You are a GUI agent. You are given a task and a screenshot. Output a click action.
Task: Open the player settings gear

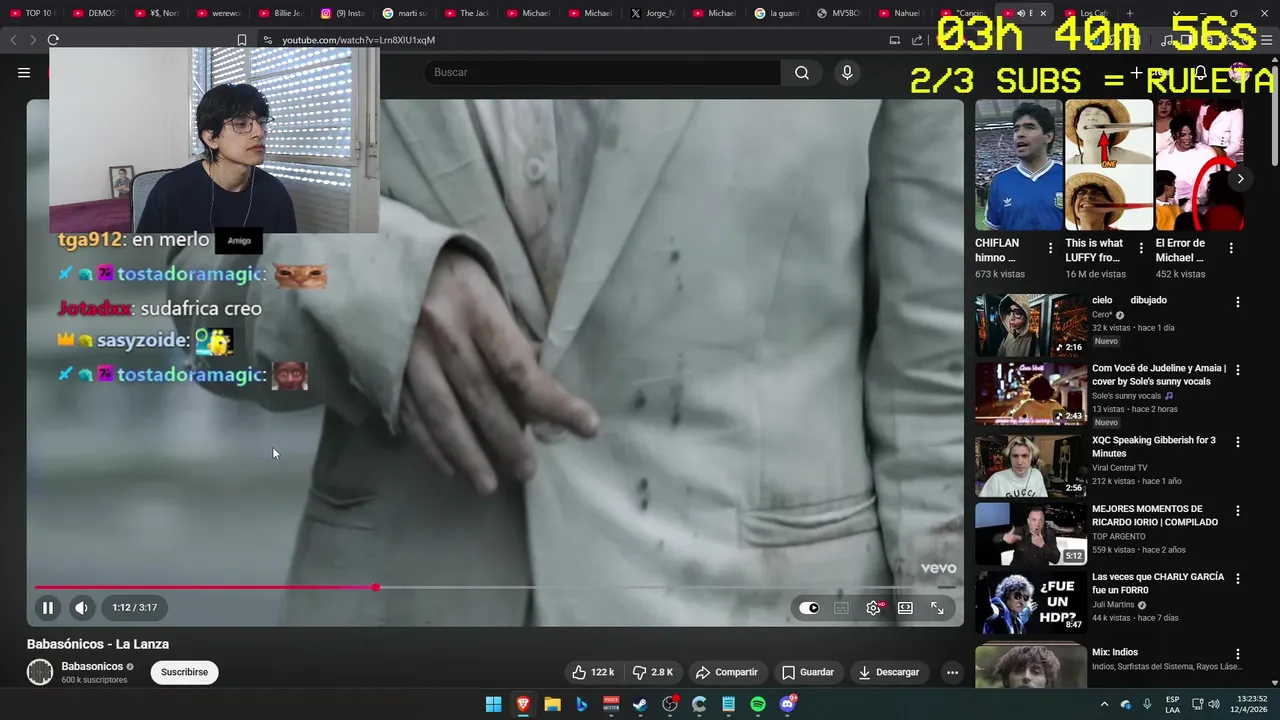pyautogui.click(x=873, y=608)
